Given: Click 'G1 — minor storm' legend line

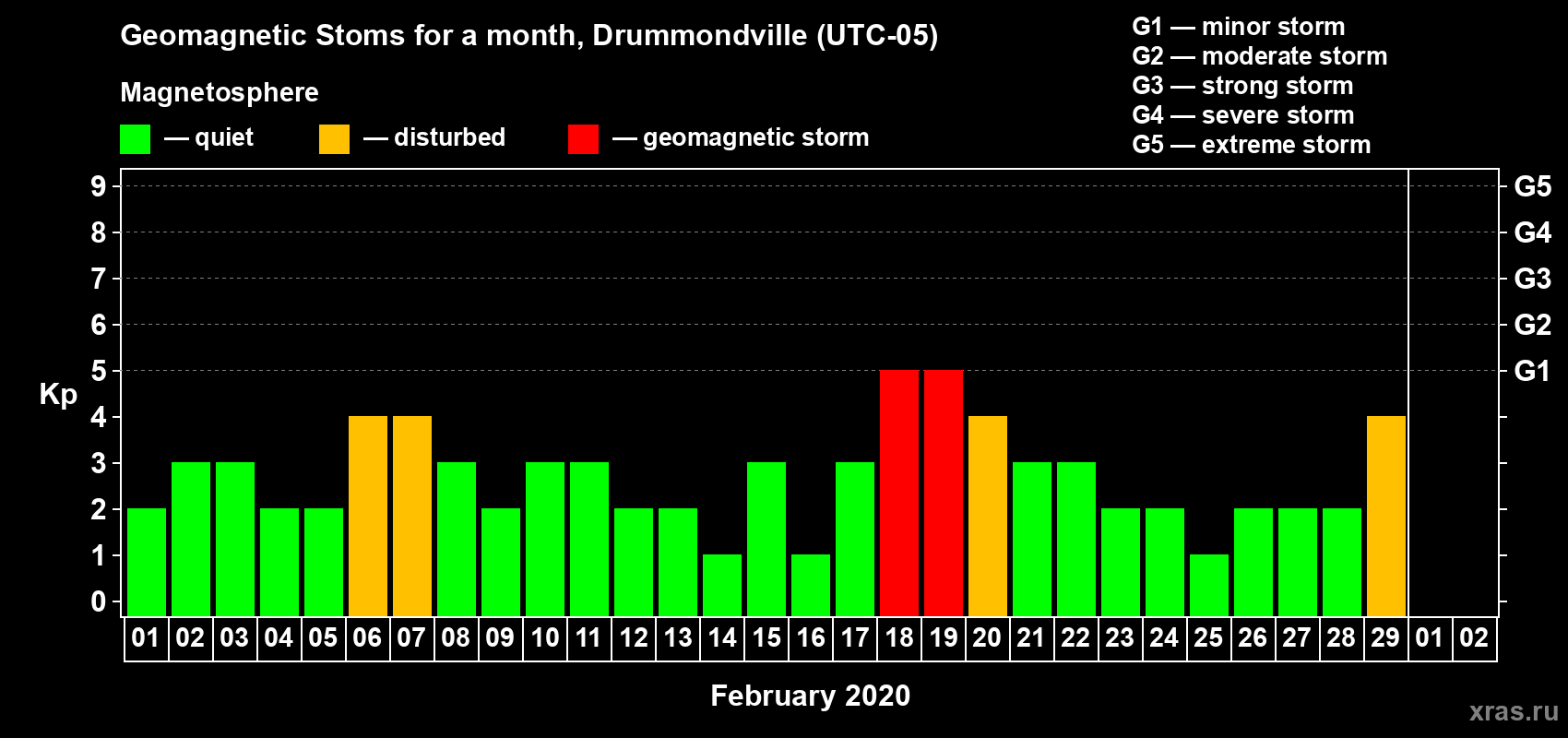Looking at the screenshot, I should (x=1238, y=27).
